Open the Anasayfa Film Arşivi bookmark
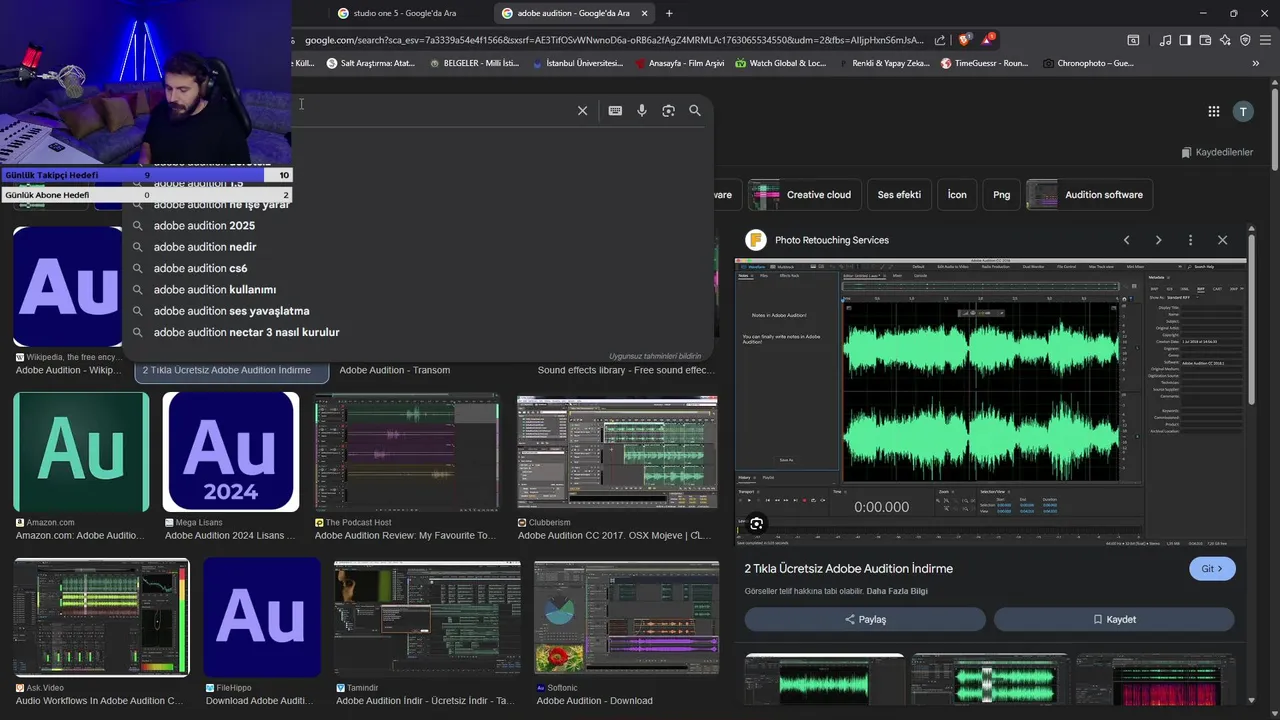 tap(679, 63)
